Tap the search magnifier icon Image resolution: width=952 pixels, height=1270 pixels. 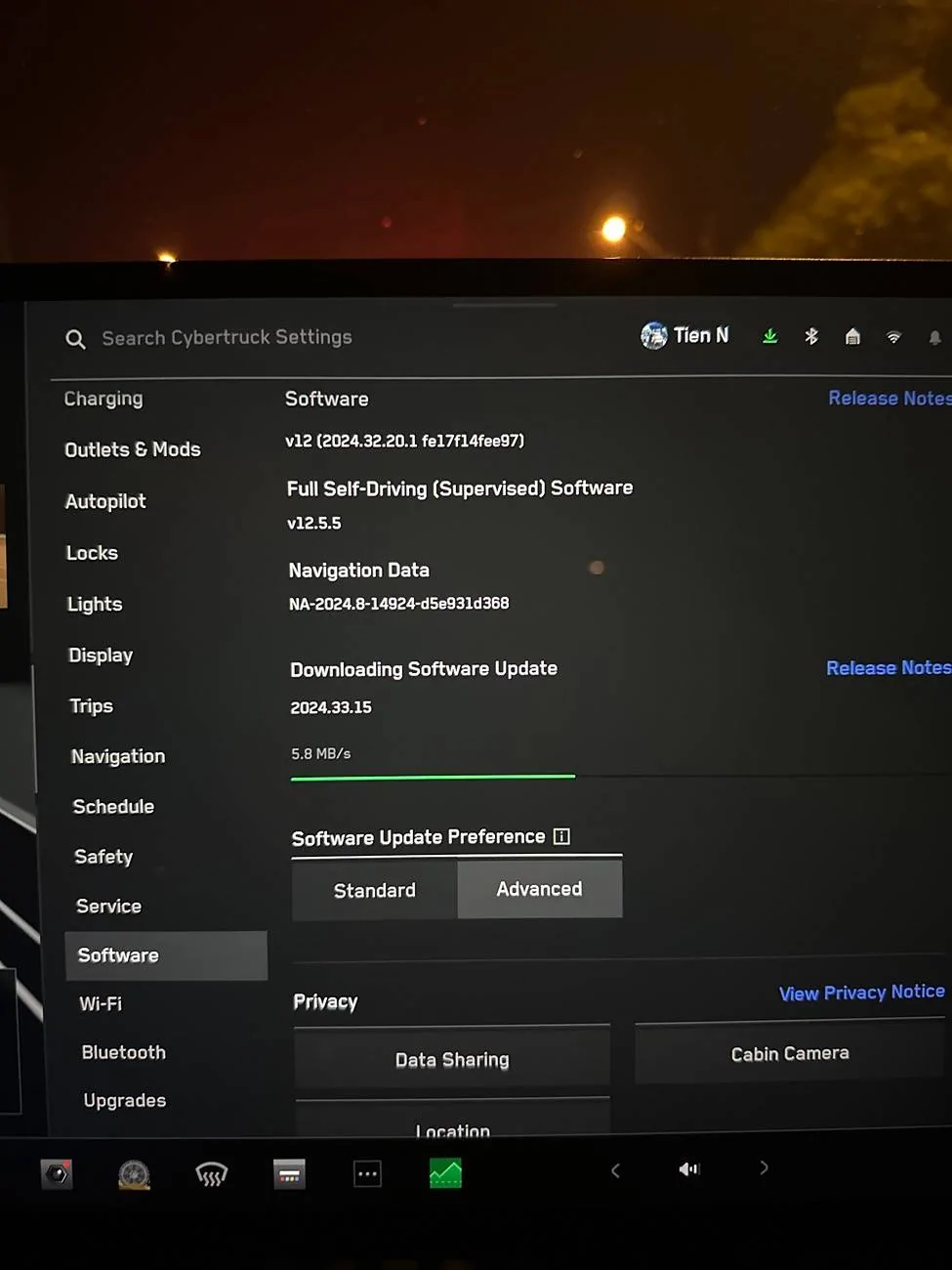(x=75, y=339)
